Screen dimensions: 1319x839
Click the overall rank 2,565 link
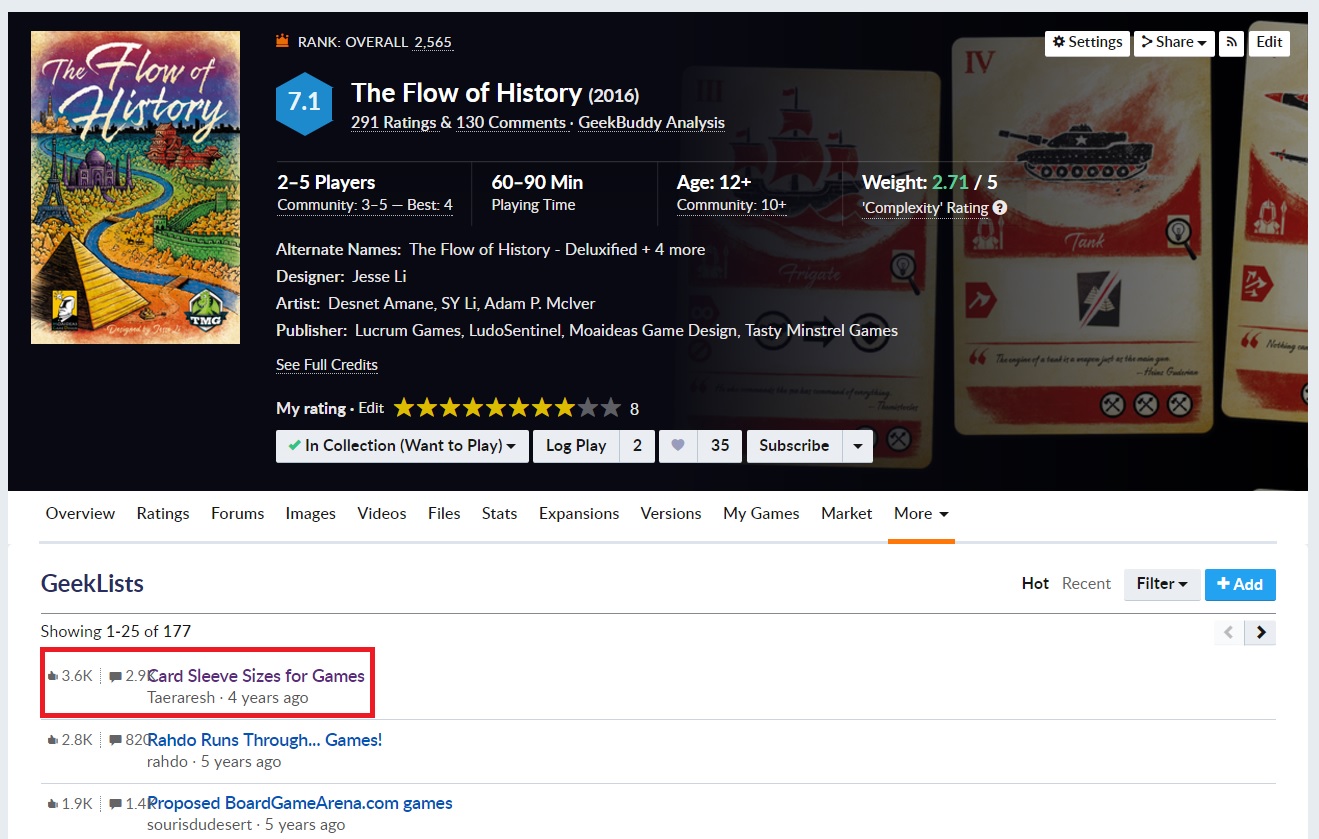[433, 42]
